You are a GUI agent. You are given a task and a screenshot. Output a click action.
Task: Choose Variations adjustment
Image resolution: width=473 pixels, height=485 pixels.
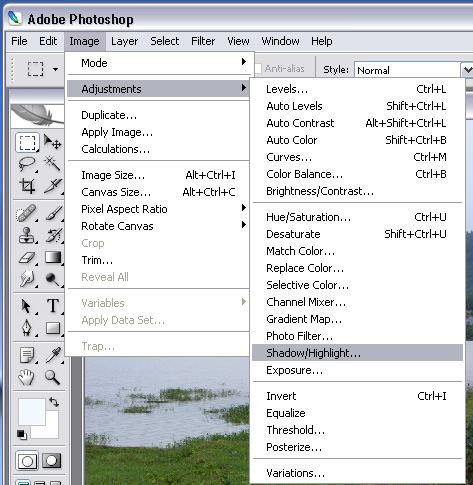(x=357, y=473)
